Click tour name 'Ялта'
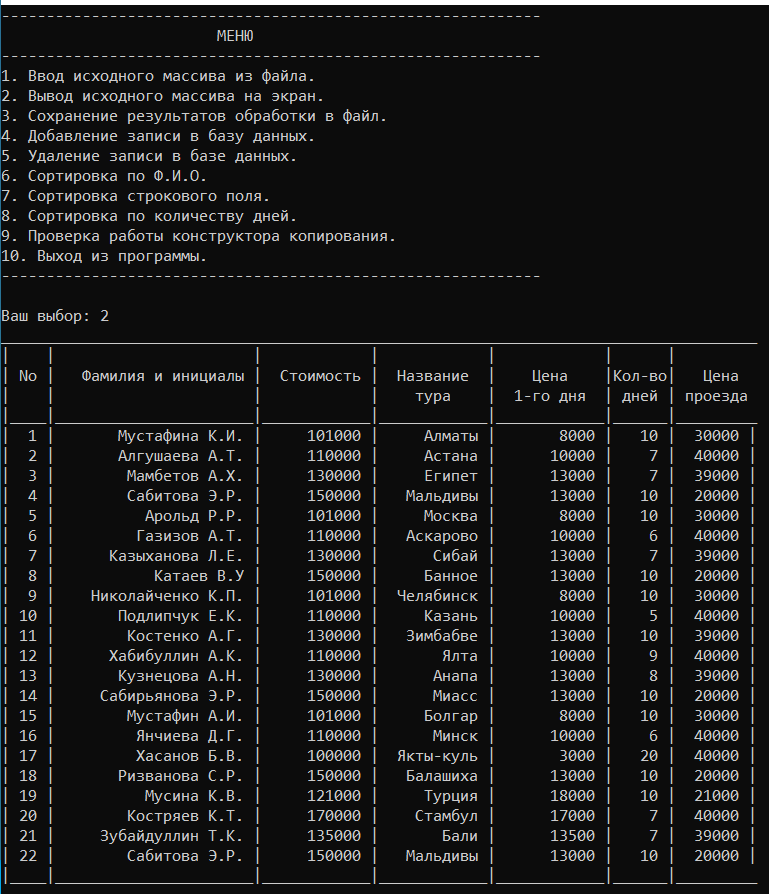This screenshot has height=894, width=769. click(460, 656)
